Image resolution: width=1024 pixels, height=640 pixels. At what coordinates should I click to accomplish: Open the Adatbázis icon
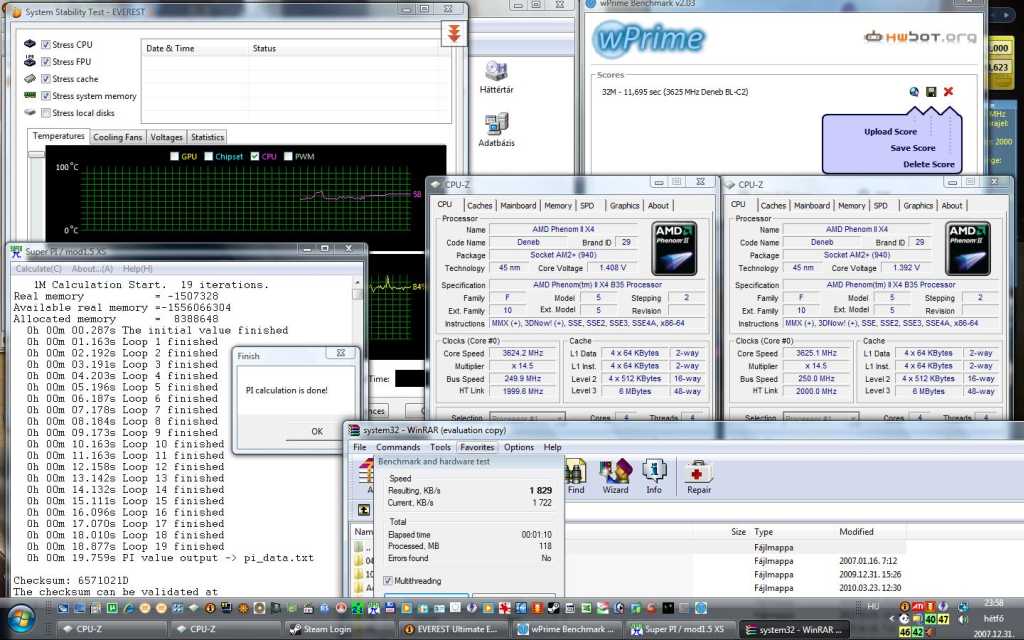tap(496, 129)
